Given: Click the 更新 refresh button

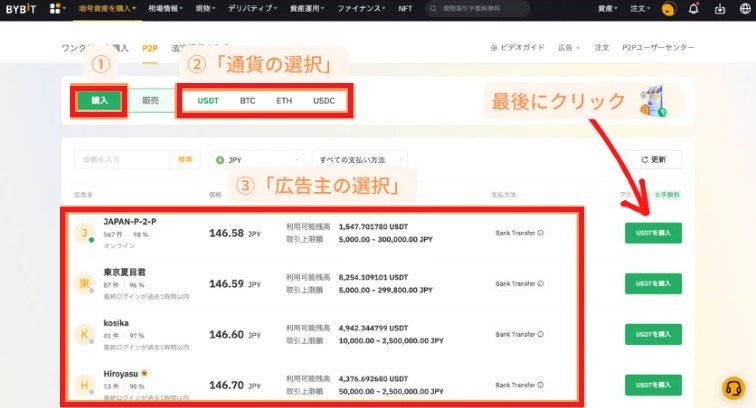Looking at the screenshot, I should (x=653, y=160).
